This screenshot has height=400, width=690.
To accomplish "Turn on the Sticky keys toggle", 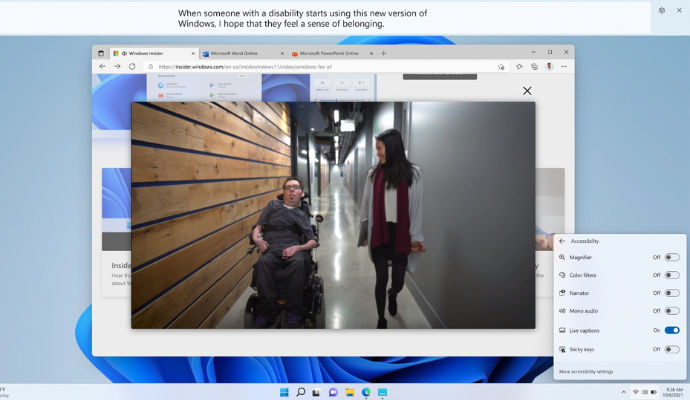I will point(672,349).
